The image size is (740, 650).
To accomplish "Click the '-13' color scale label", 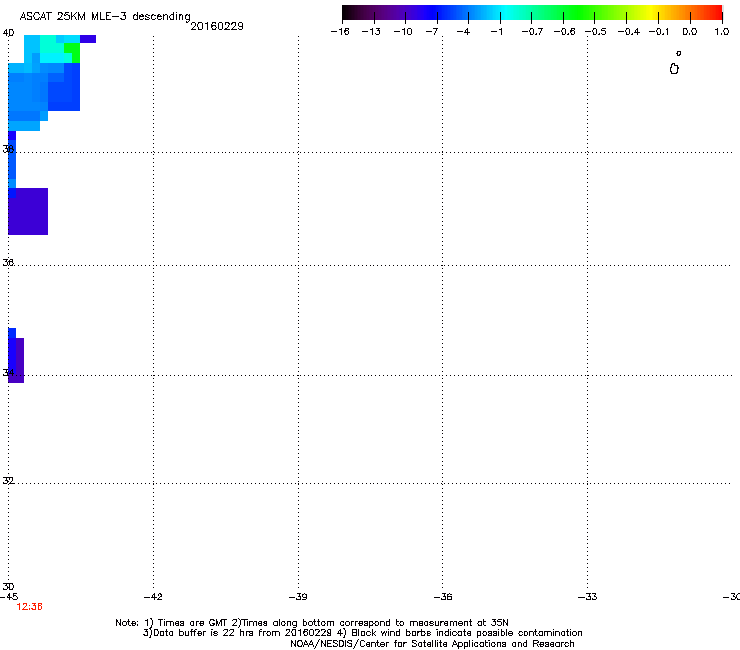I will 371,32.
